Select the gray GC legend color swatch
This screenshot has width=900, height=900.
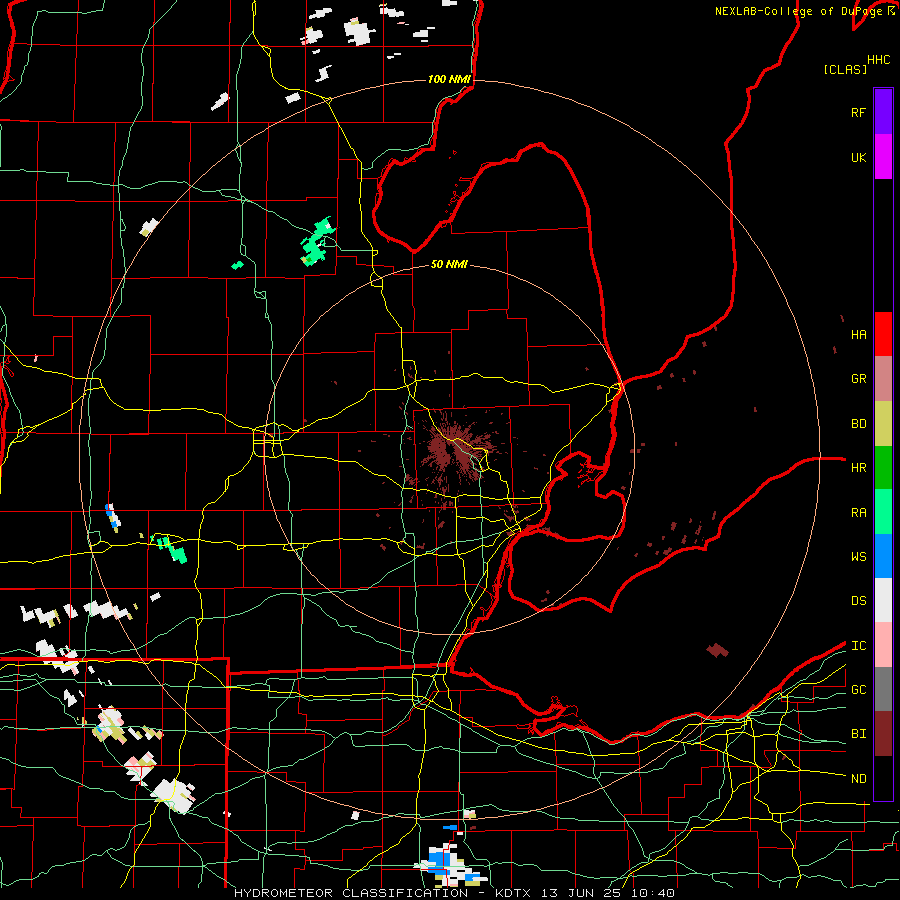coord(883,689)
